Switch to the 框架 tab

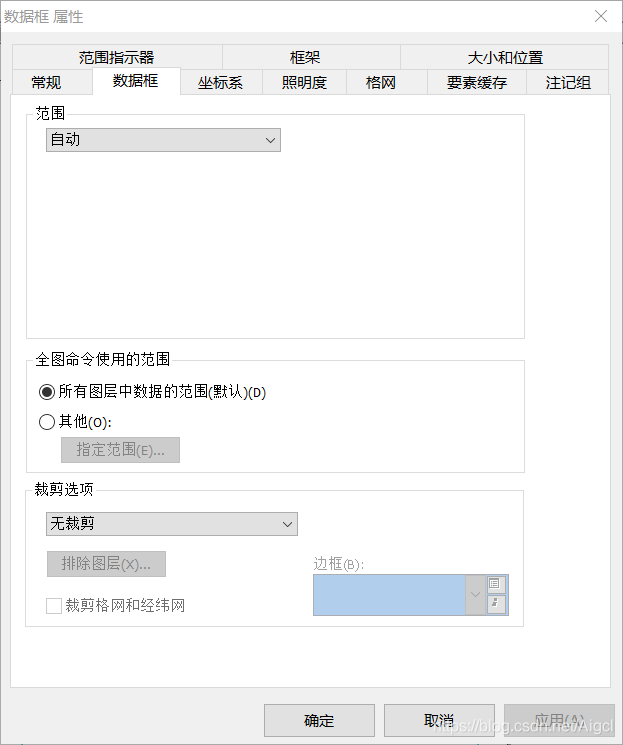[x=311, y=57]
